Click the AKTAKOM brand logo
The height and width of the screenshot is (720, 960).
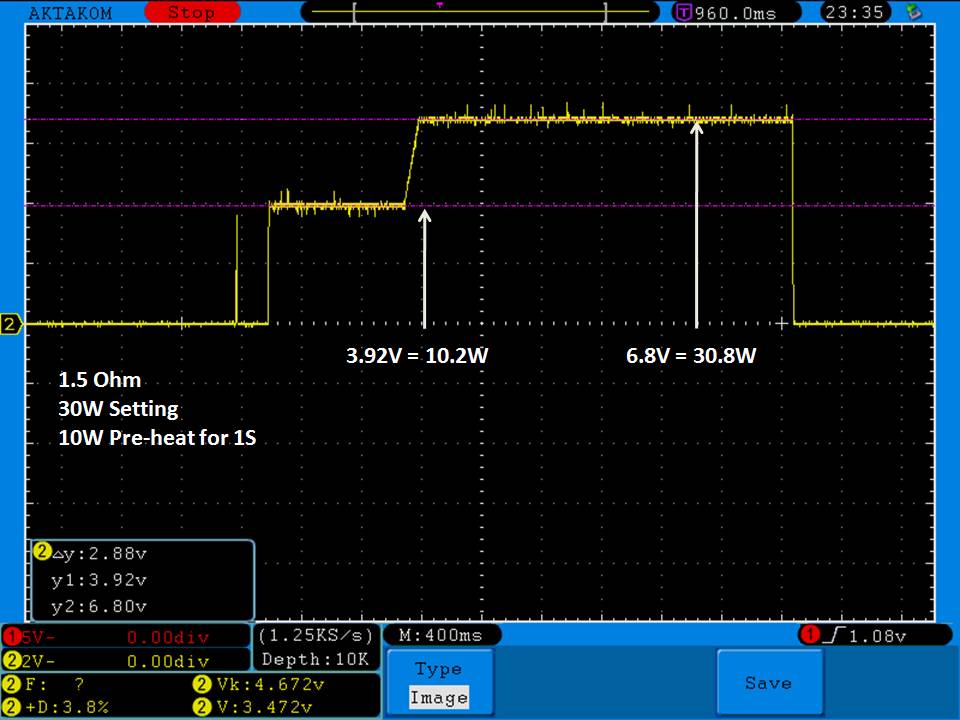[x=70, y=13]
